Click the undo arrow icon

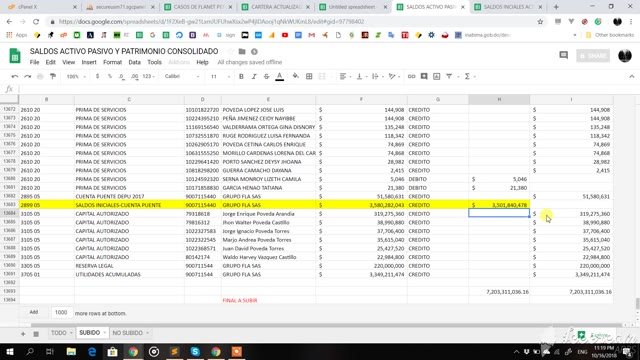click(x=15, y=76)
